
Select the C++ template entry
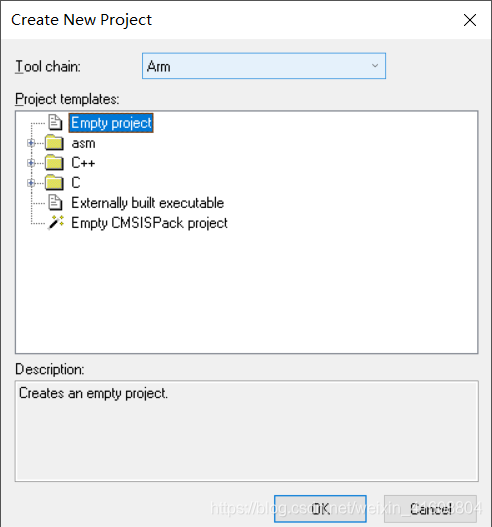[83, 163]
